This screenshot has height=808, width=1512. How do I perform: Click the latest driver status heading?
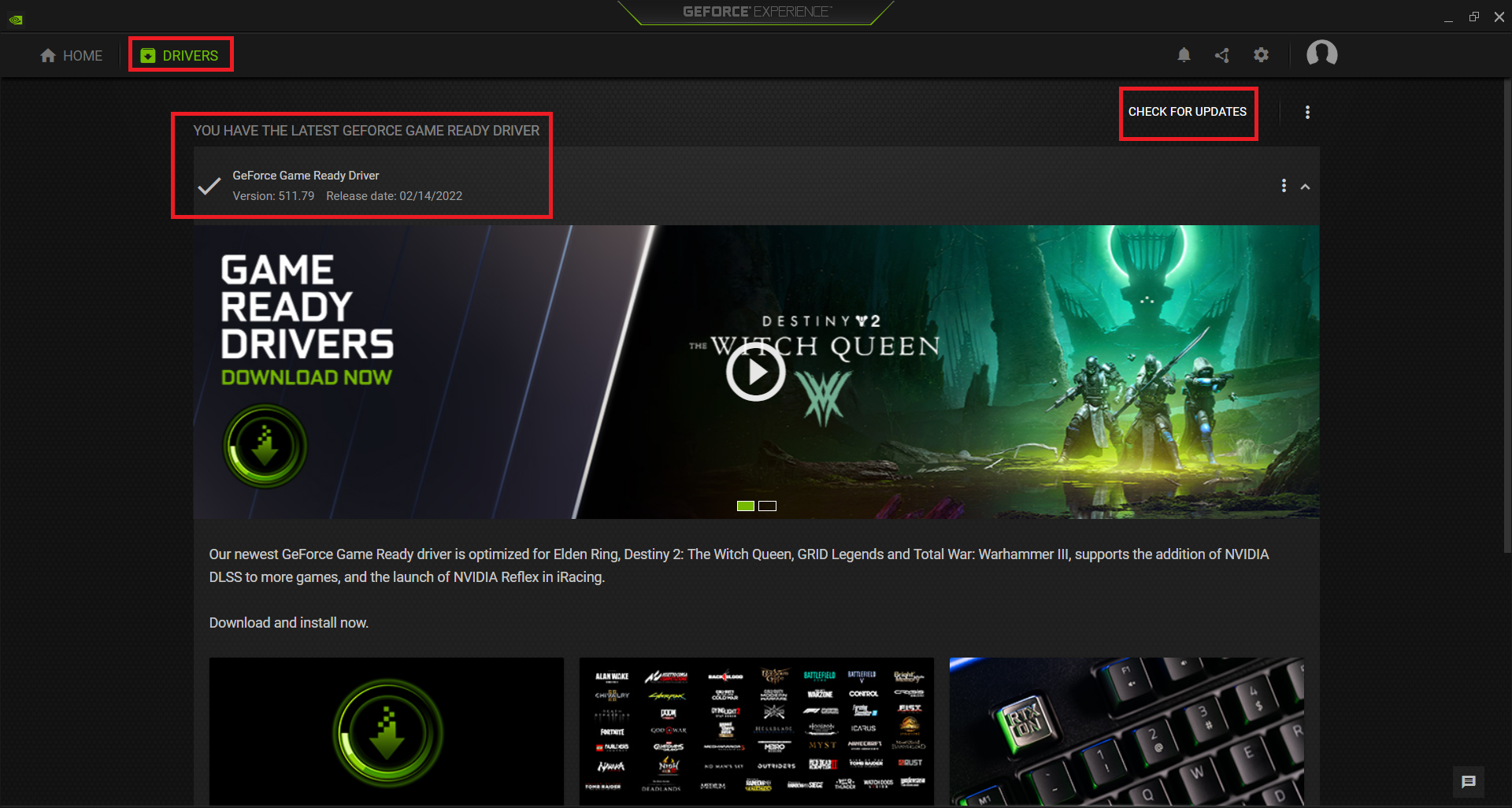[x=366, y=131]
